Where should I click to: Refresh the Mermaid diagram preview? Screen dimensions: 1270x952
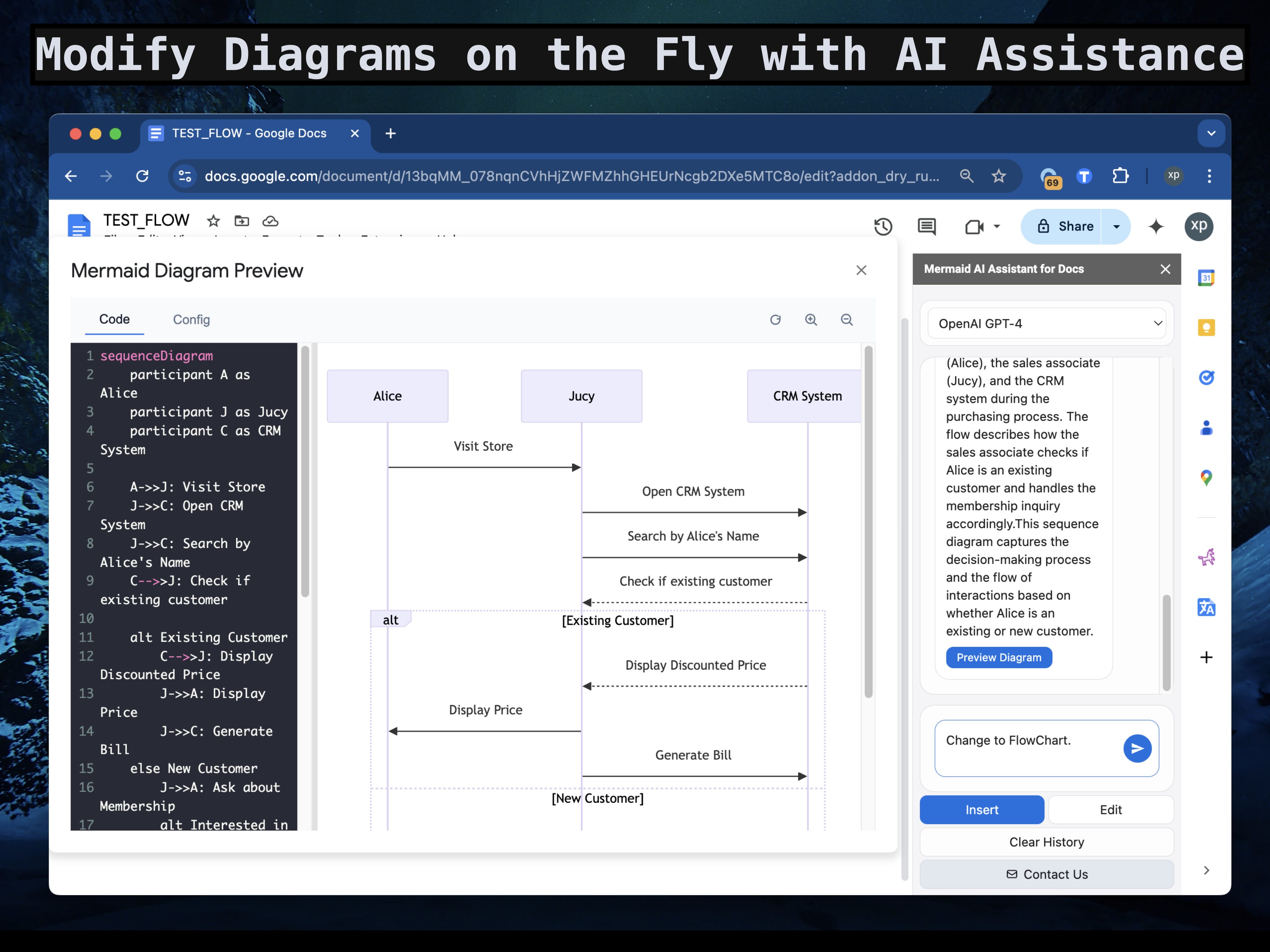coord(776,320)
